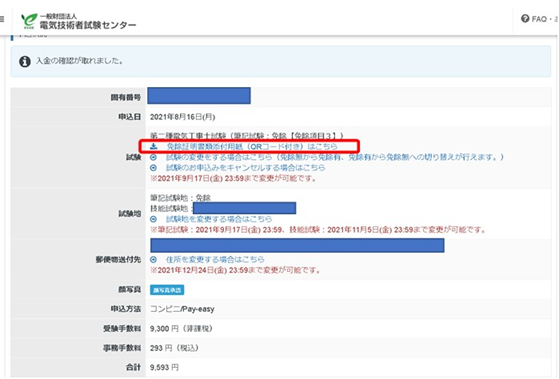559x379 pixels.
Task: Click the red note 2021年12月24日(金) 23:59まで変更が可能
Action: (235, 270)
